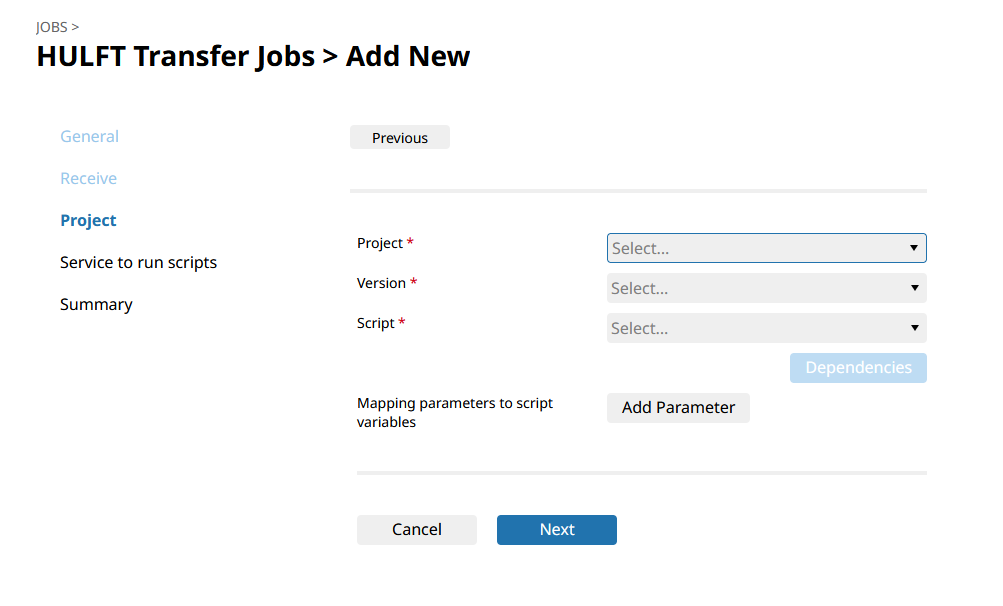Click the JOBS breadcrumb link
The image size is (1003, 606).
pos(52,27)
